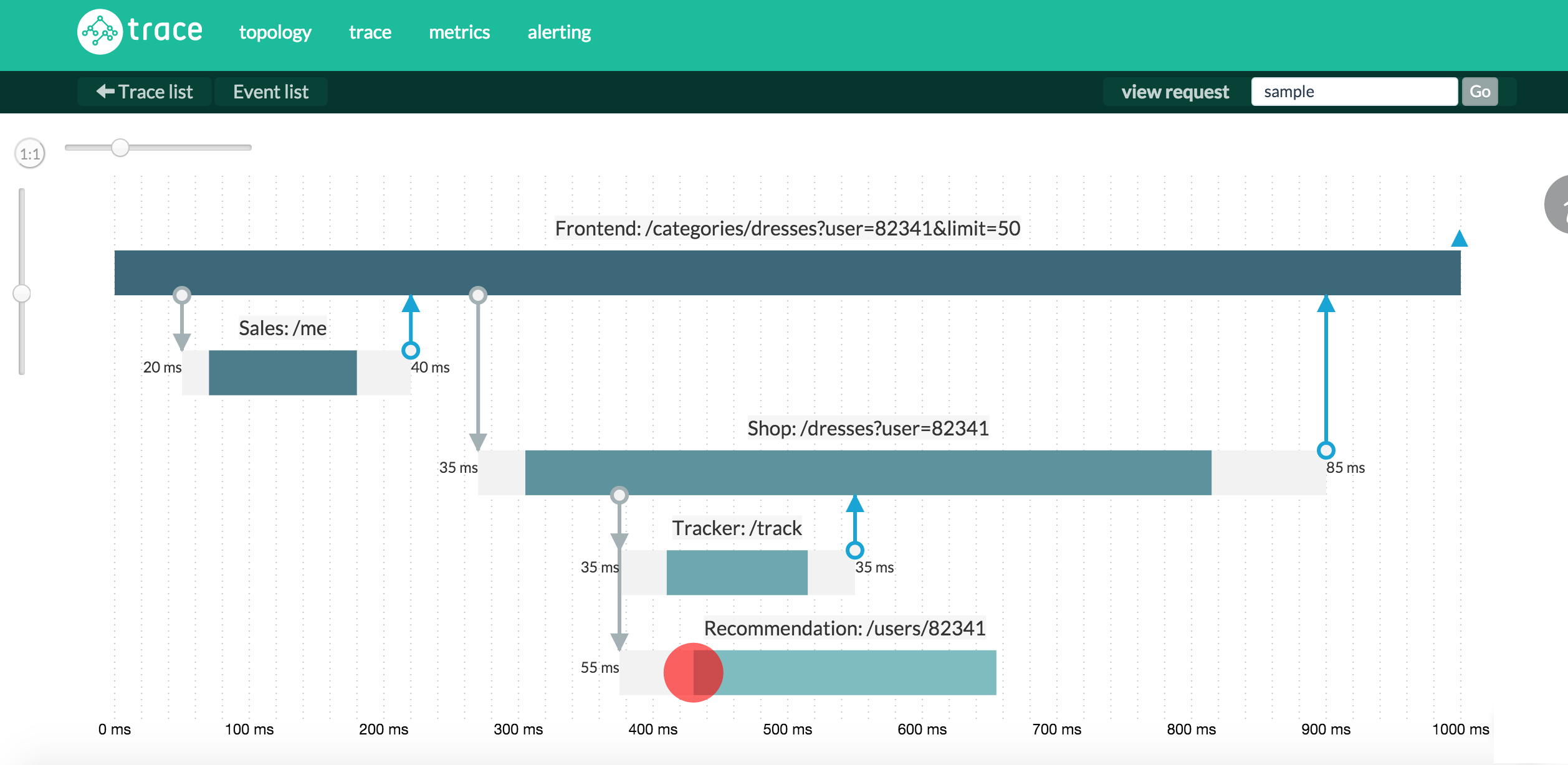Viewport: 1568px width, 765px height.
Task: Click the grey circle where Shop calls Tracker
Action: (619, 495)
